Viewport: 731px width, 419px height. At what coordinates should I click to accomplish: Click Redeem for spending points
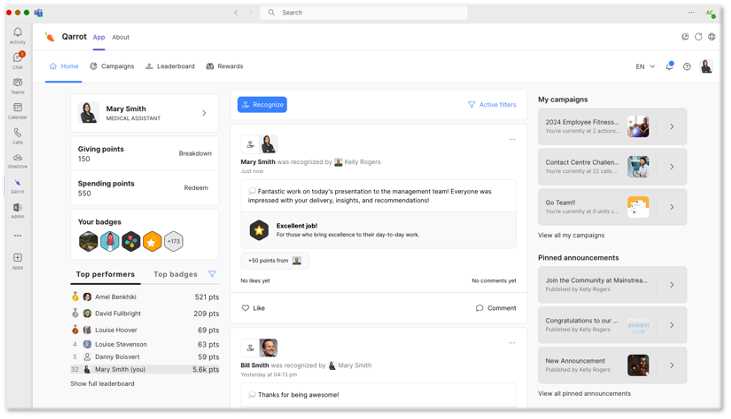[x=196, y=188]
